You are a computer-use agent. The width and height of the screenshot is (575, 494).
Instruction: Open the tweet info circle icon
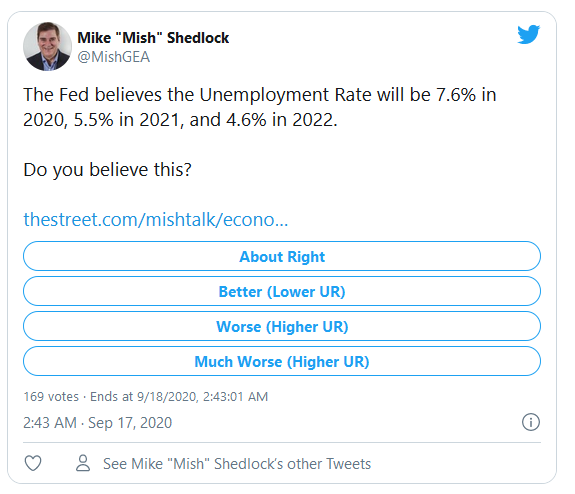click(531, 422)
